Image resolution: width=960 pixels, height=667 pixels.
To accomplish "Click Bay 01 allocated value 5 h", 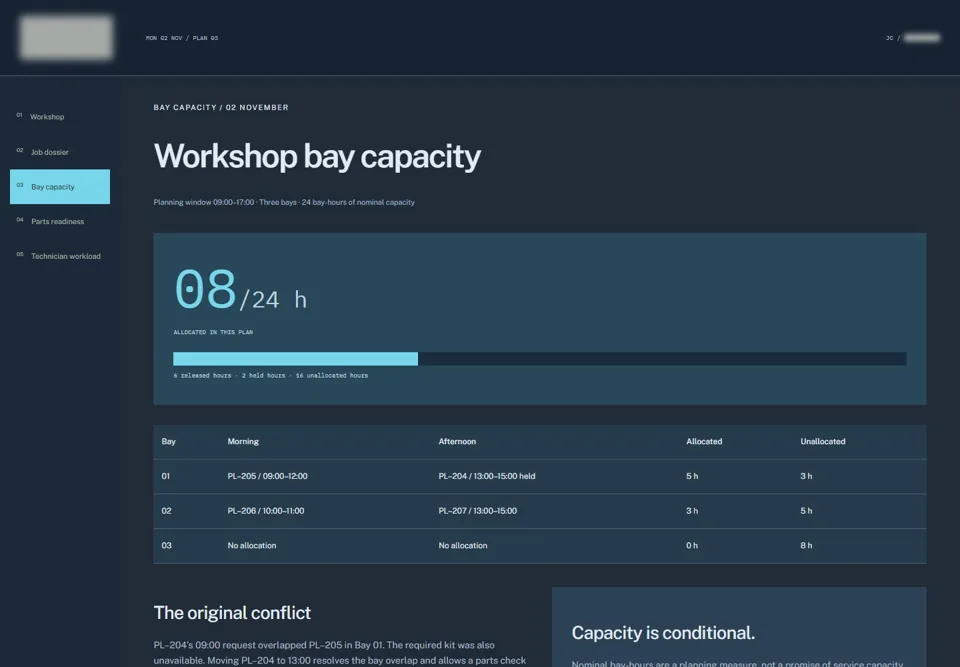I will click(692, 476).
